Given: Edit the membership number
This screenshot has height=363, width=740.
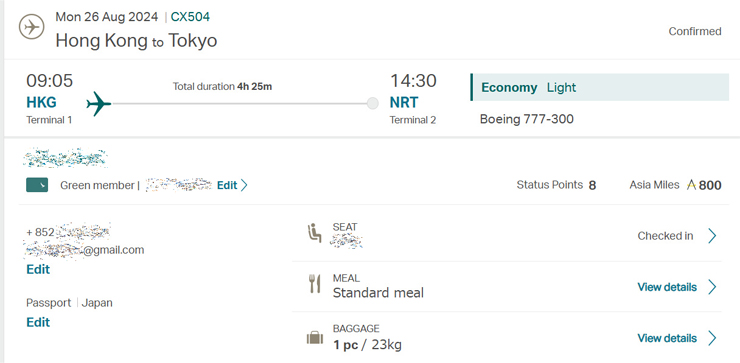Looking at the screenshot, I should [x=227, y=186].
